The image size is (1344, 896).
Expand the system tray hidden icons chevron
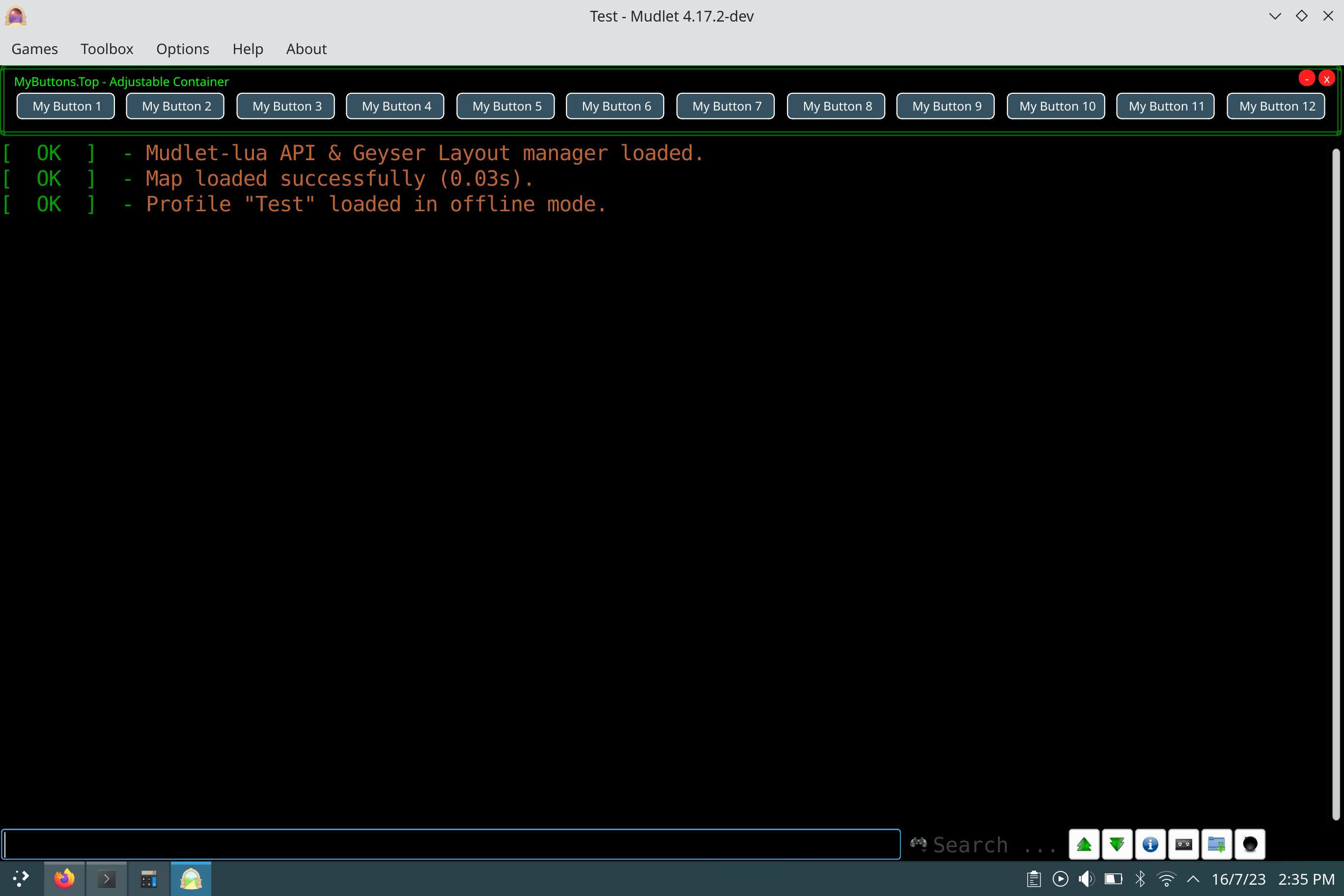(1193, 879)
